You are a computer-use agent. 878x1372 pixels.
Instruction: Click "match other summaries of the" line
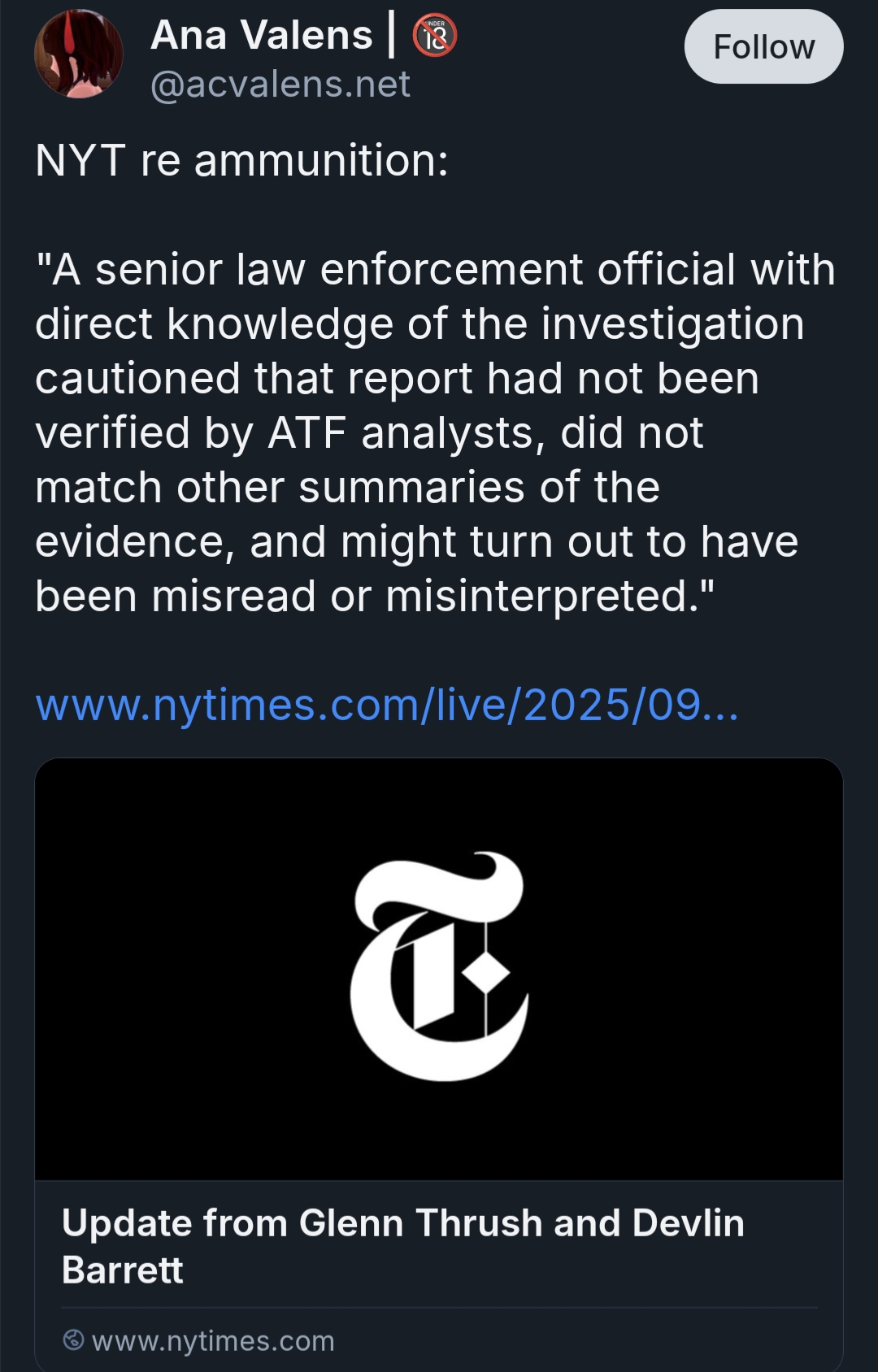pyautogui.click(x=347, y=487)
